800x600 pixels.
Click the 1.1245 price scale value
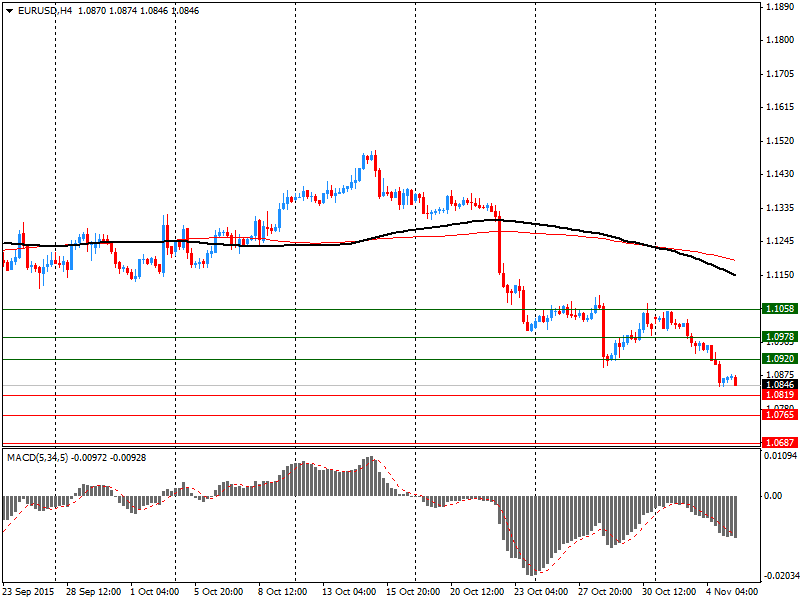pos(780,241)
